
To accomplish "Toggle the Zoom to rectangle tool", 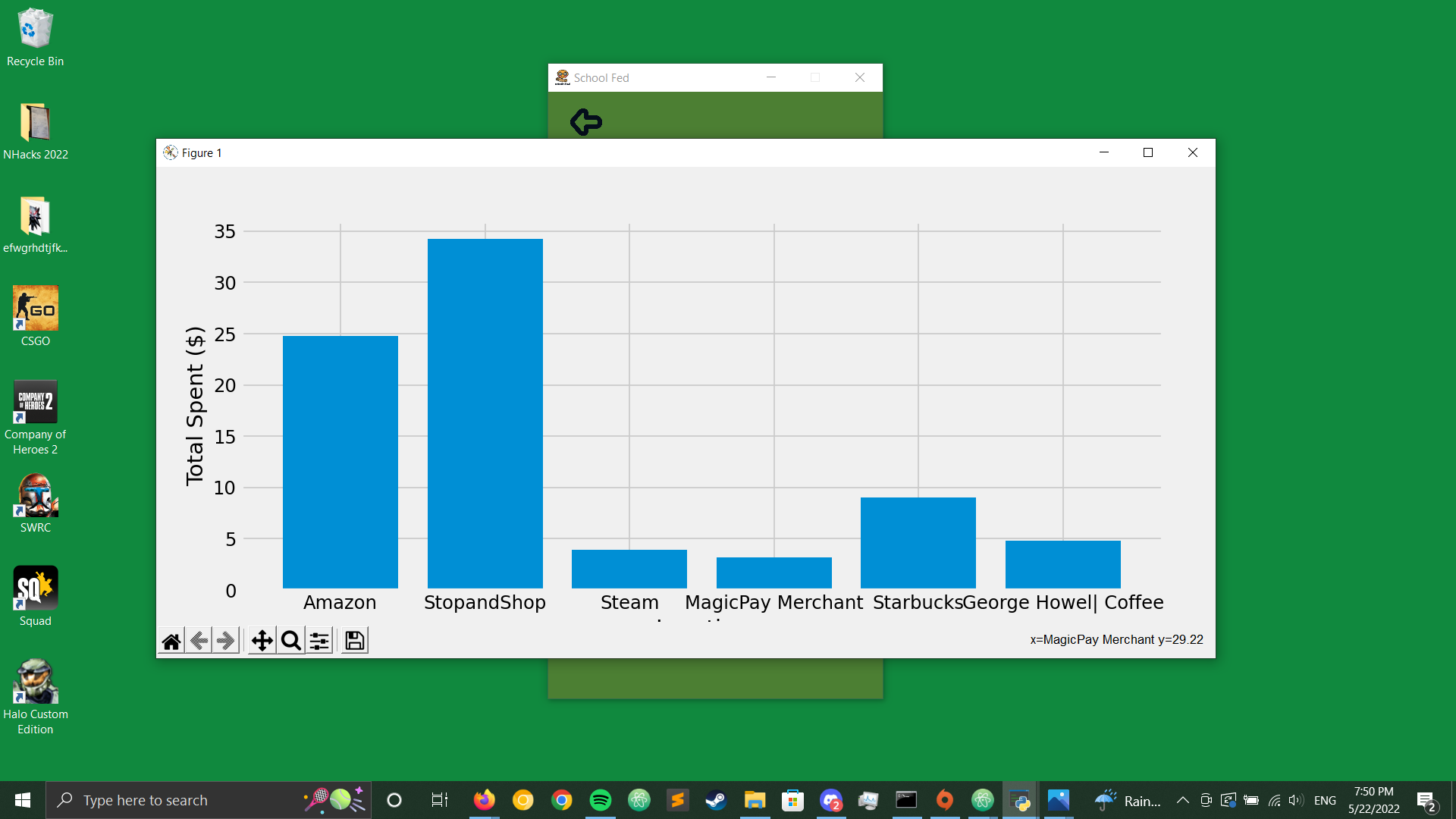I will (x=290, y=641).
